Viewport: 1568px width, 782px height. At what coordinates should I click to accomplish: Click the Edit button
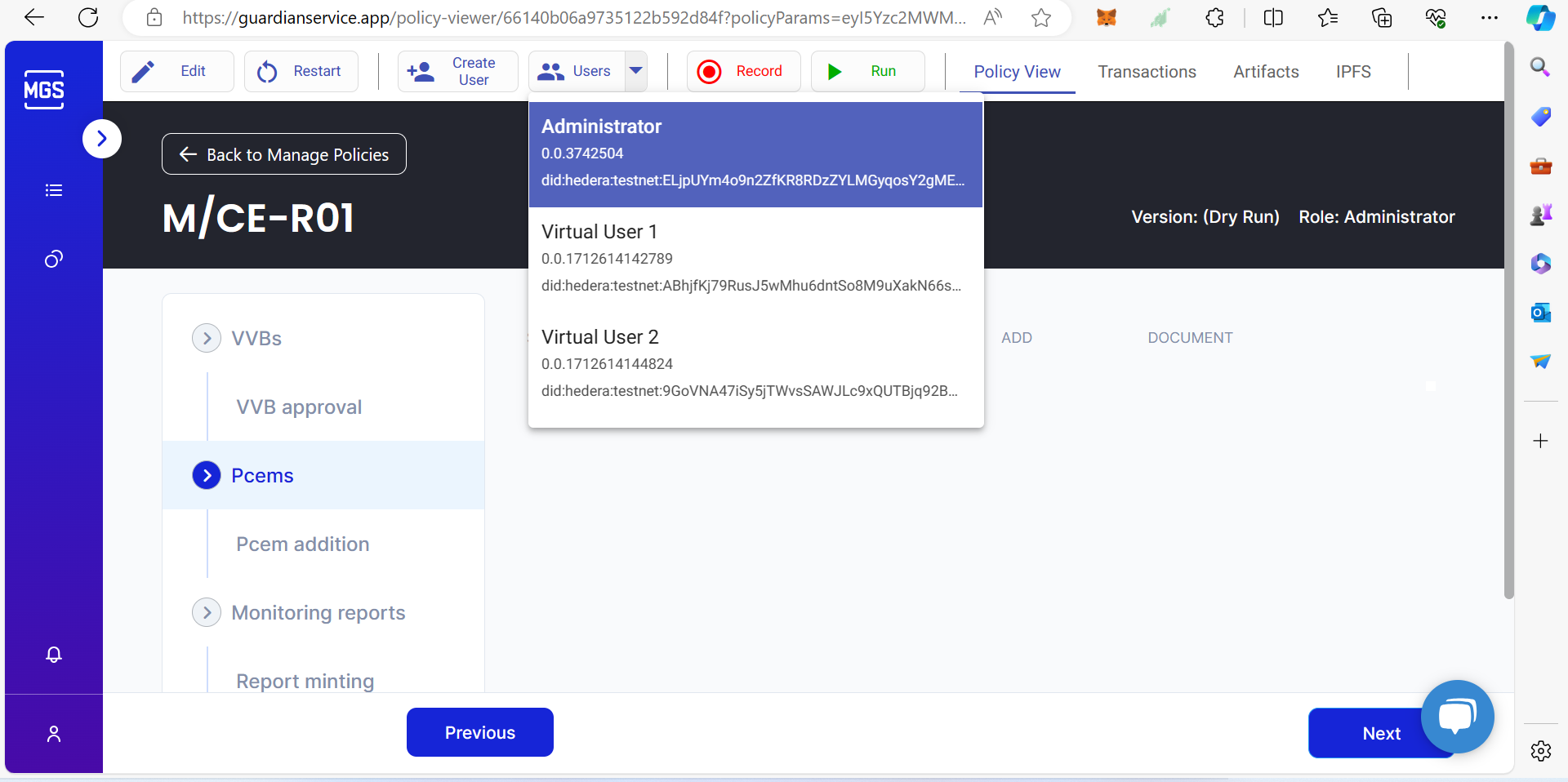[x=177, y=71]
